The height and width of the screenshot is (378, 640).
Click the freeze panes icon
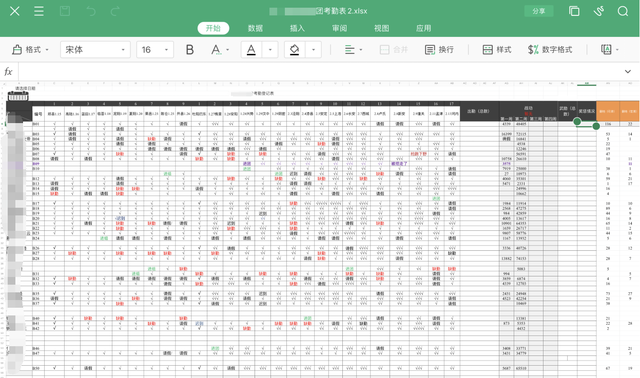click(606, 50)
